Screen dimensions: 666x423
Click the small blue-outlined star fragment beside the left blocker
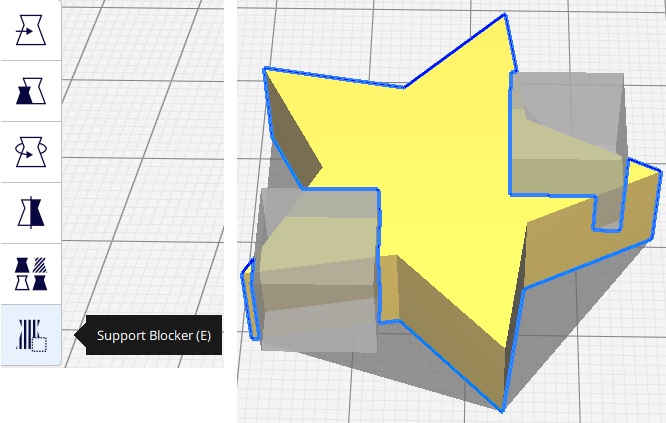tap(250, 299)
